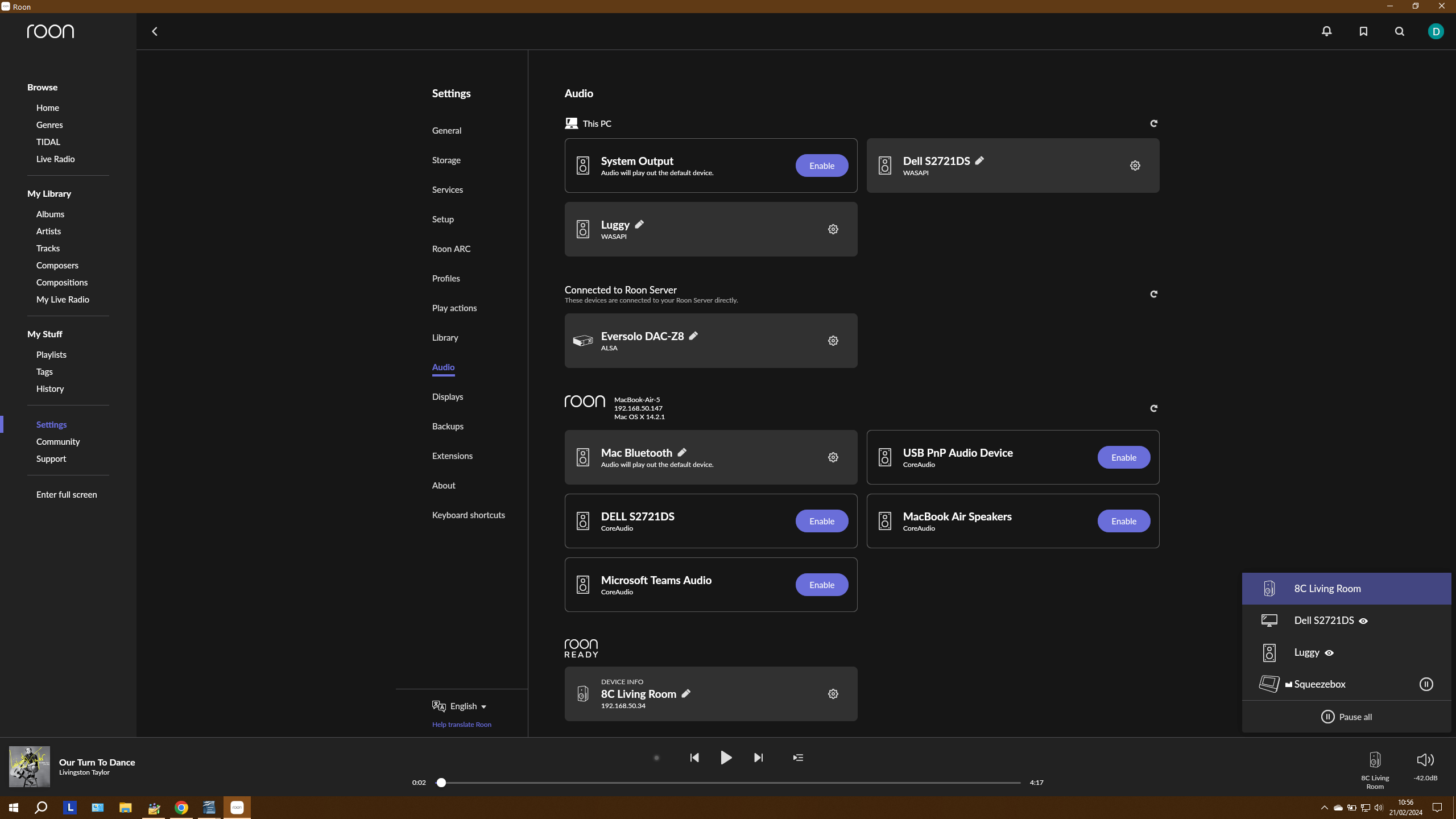Go back with the header arrow
Viewport: 1456px width, 819px height.
point(155,31)
